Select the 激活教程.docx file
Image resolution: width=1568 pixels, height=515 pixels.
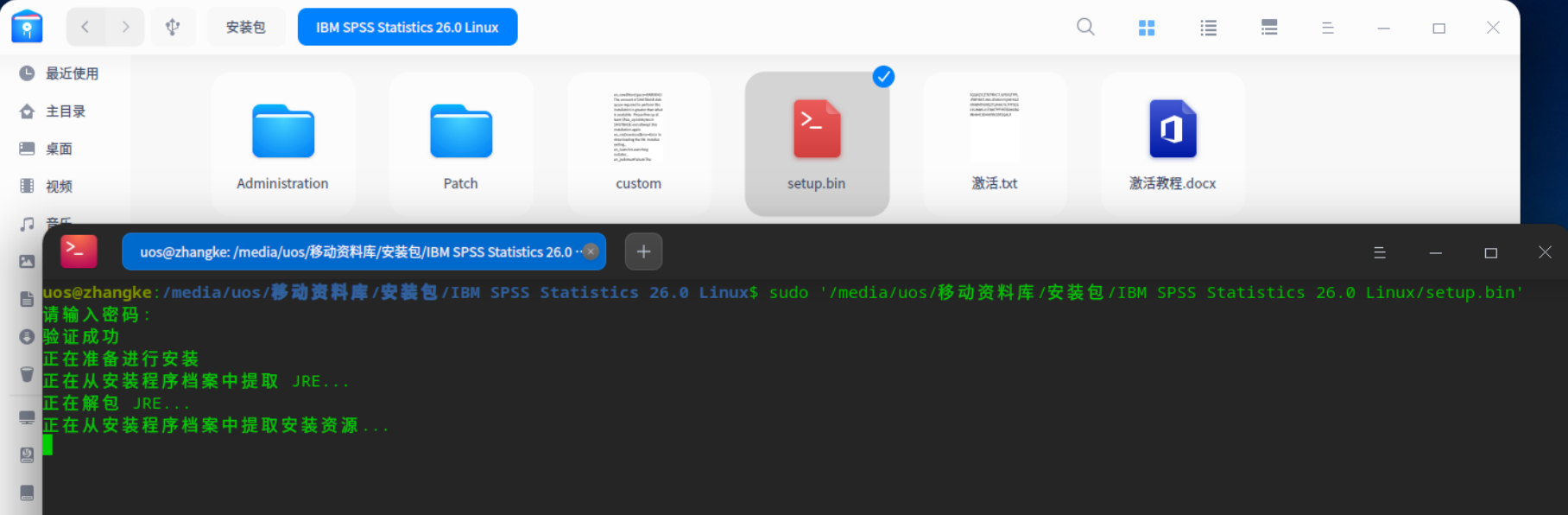coord(1173,143)
